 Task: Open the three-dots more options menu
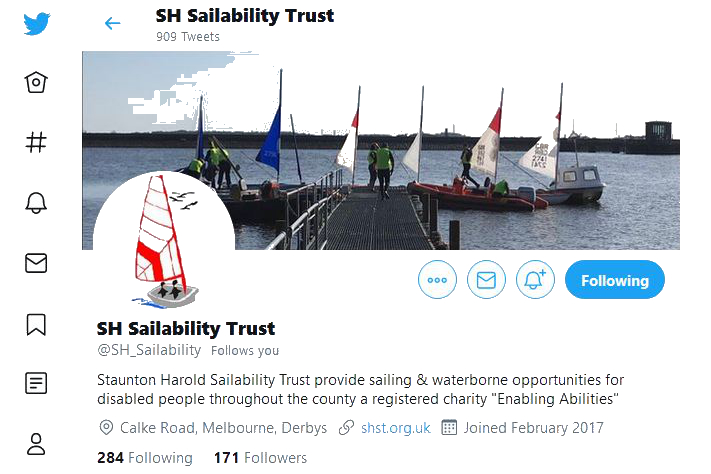coord(437,280)
